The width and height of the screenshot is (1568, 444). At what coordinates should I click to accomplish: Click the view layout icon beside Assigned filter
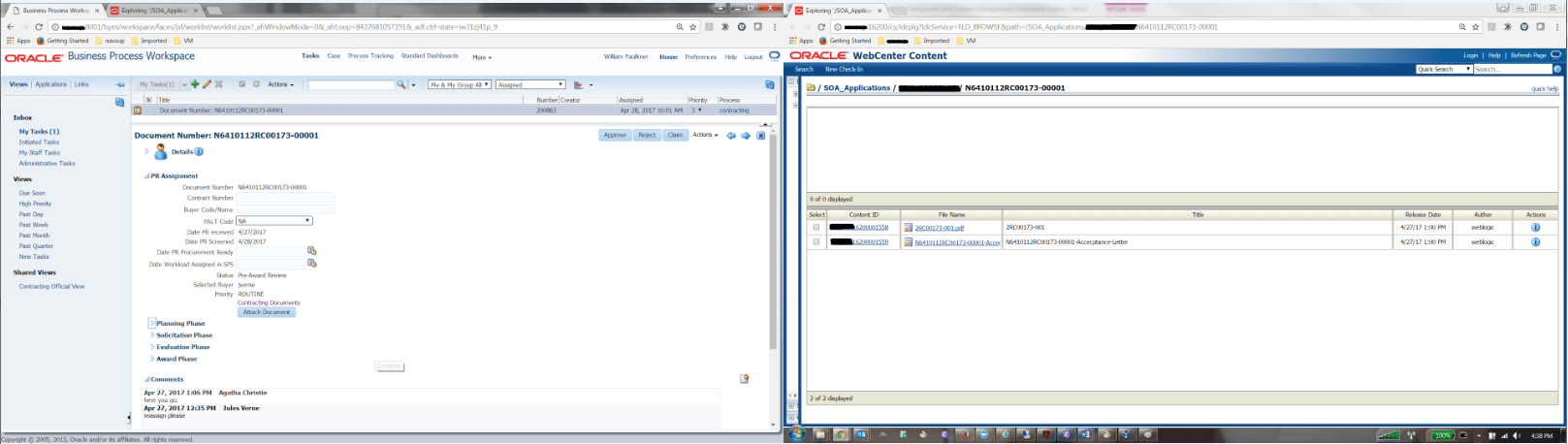[x=578, y=84]
